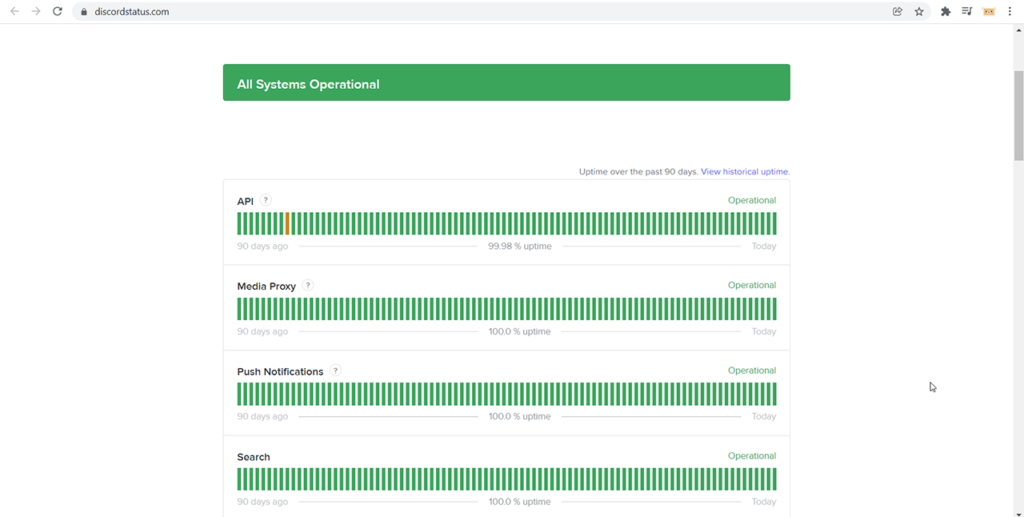Click the discordstatus.com address bar
1024x517 pixels.
tap(483, 11)
